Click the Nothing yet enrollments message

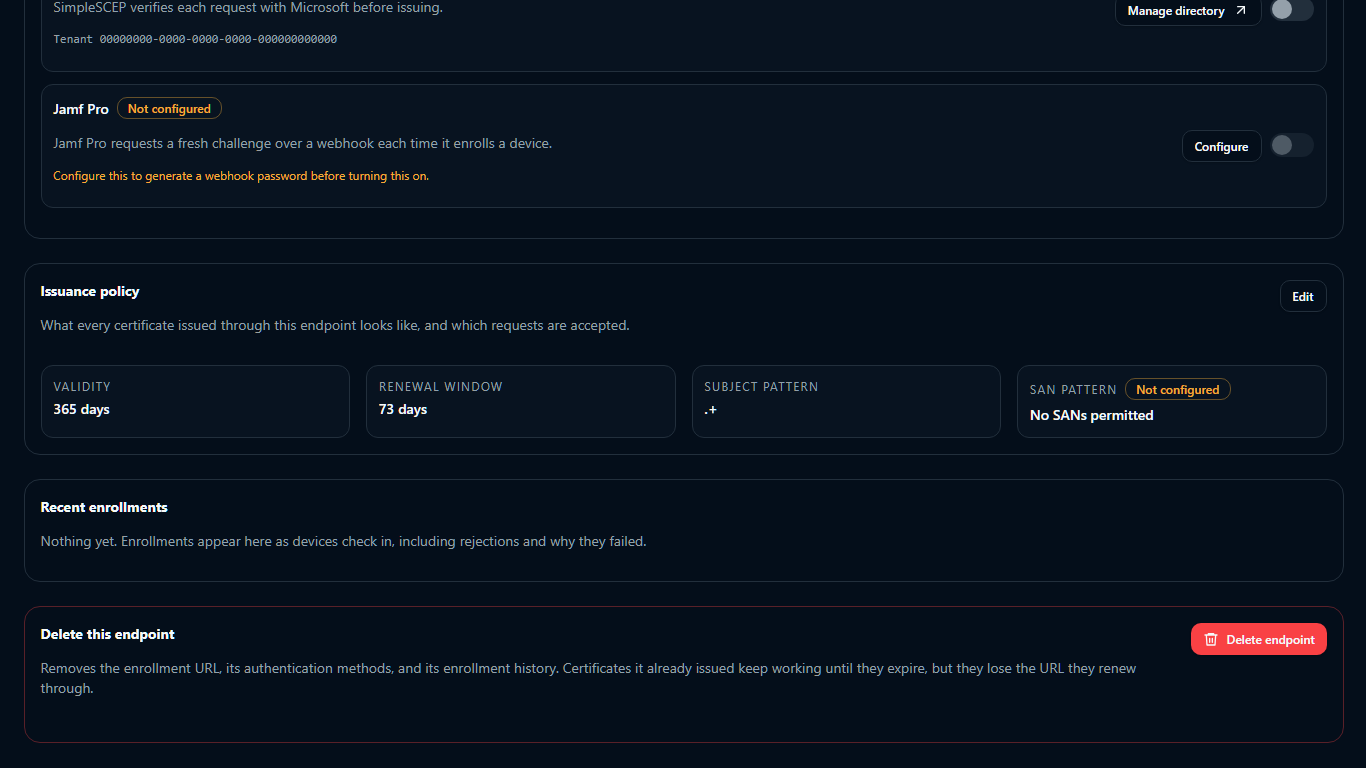pos(343,541)
